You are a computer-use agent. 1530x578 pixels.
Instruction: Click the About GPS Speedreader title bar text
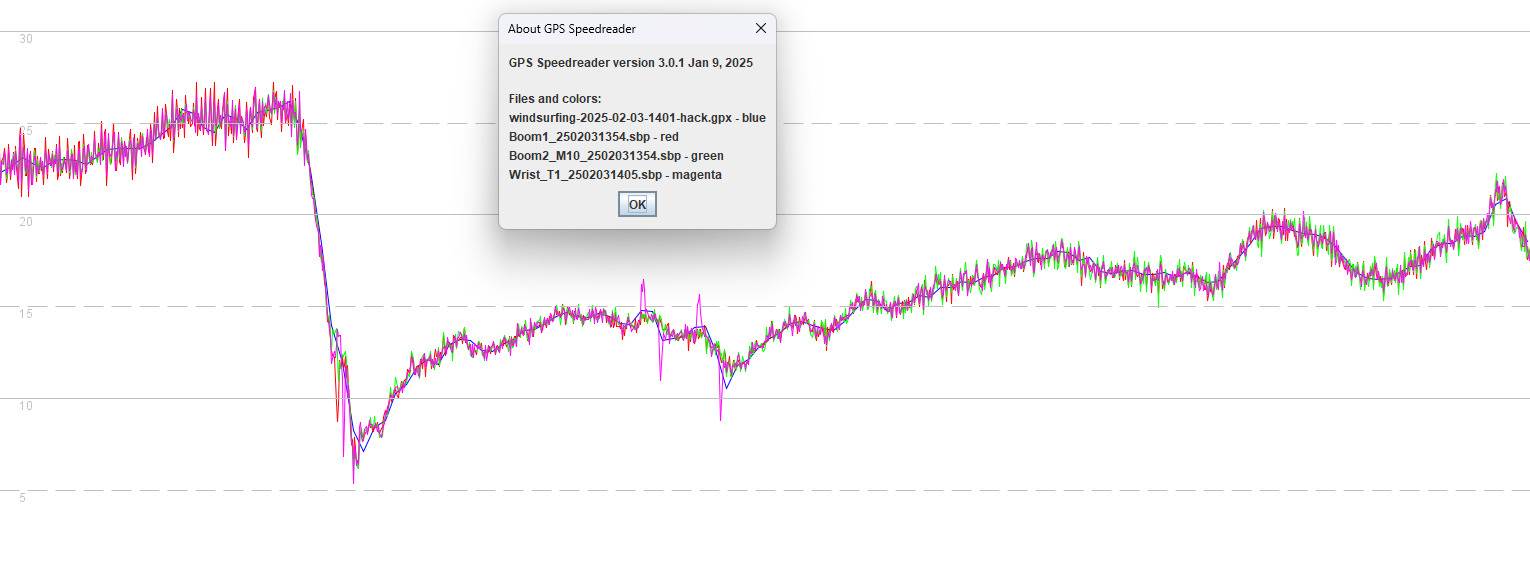(571, 29)
